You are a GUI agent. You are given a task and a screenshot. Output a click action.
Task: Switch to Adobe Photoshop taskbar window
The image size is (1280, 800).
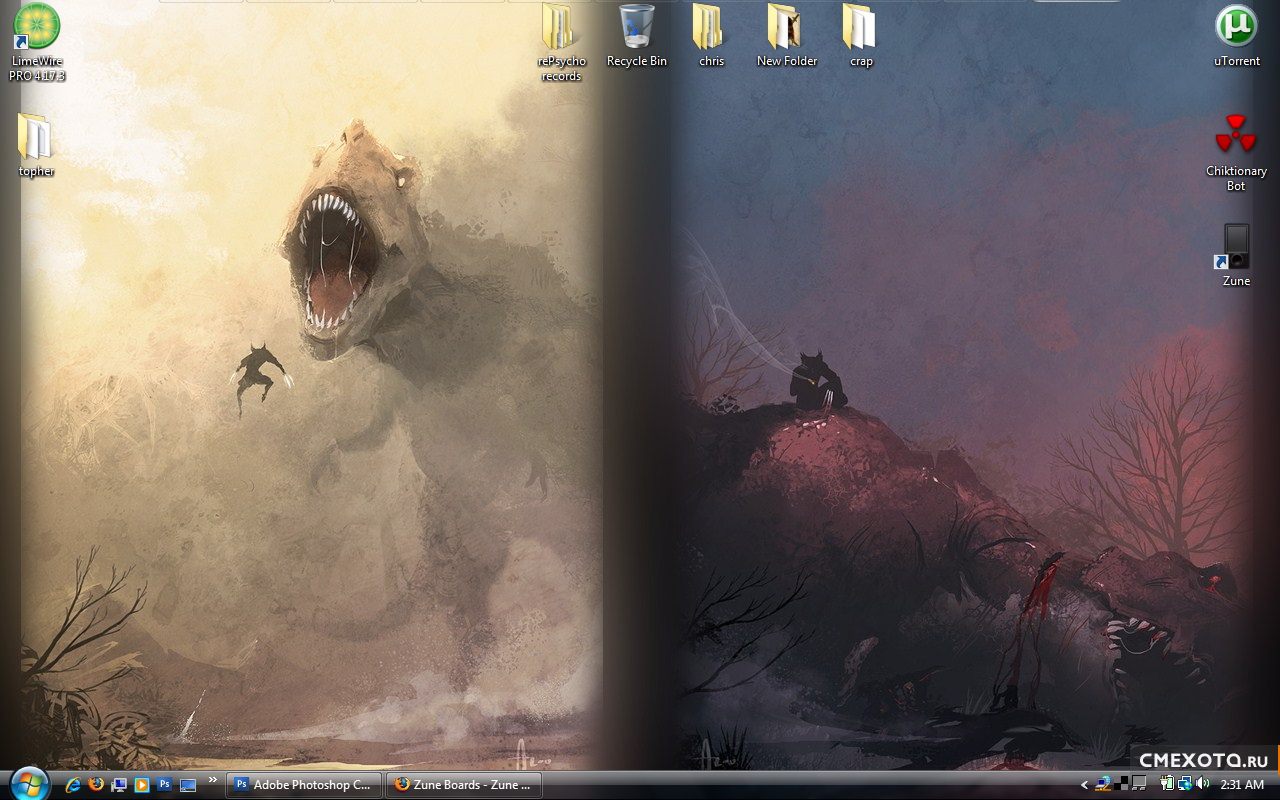coord(304,785)
